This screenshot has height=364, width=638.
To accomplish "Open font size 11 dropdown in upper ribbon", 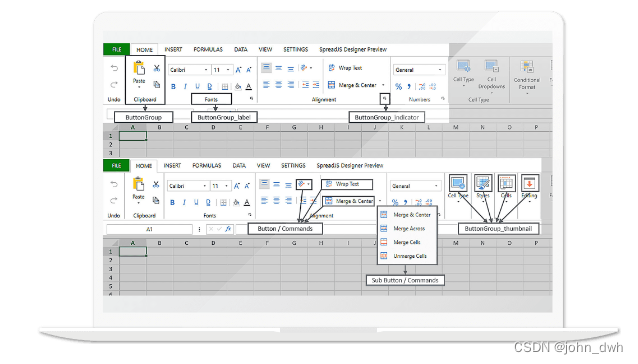I will 228,70.
